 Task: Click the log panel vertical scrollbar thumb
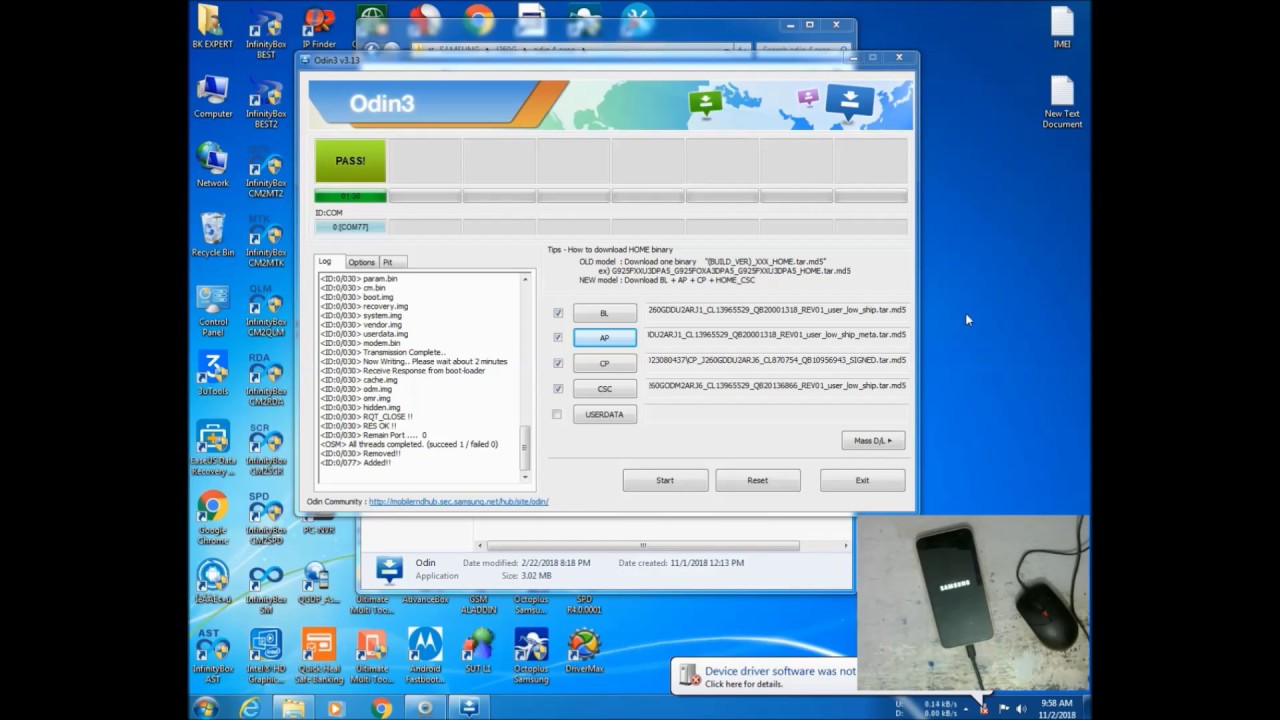point(524,447)
